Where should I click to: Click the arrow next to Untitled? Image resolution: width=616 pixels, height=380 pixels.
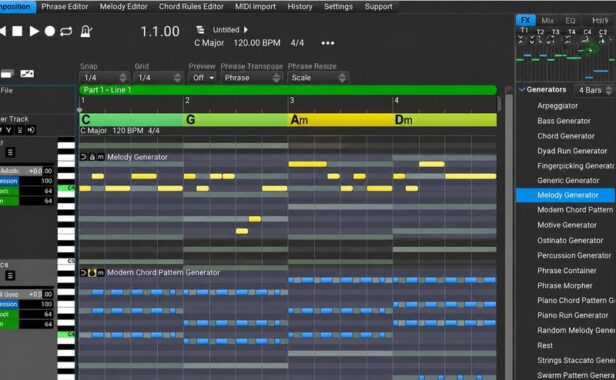[246, 29]
